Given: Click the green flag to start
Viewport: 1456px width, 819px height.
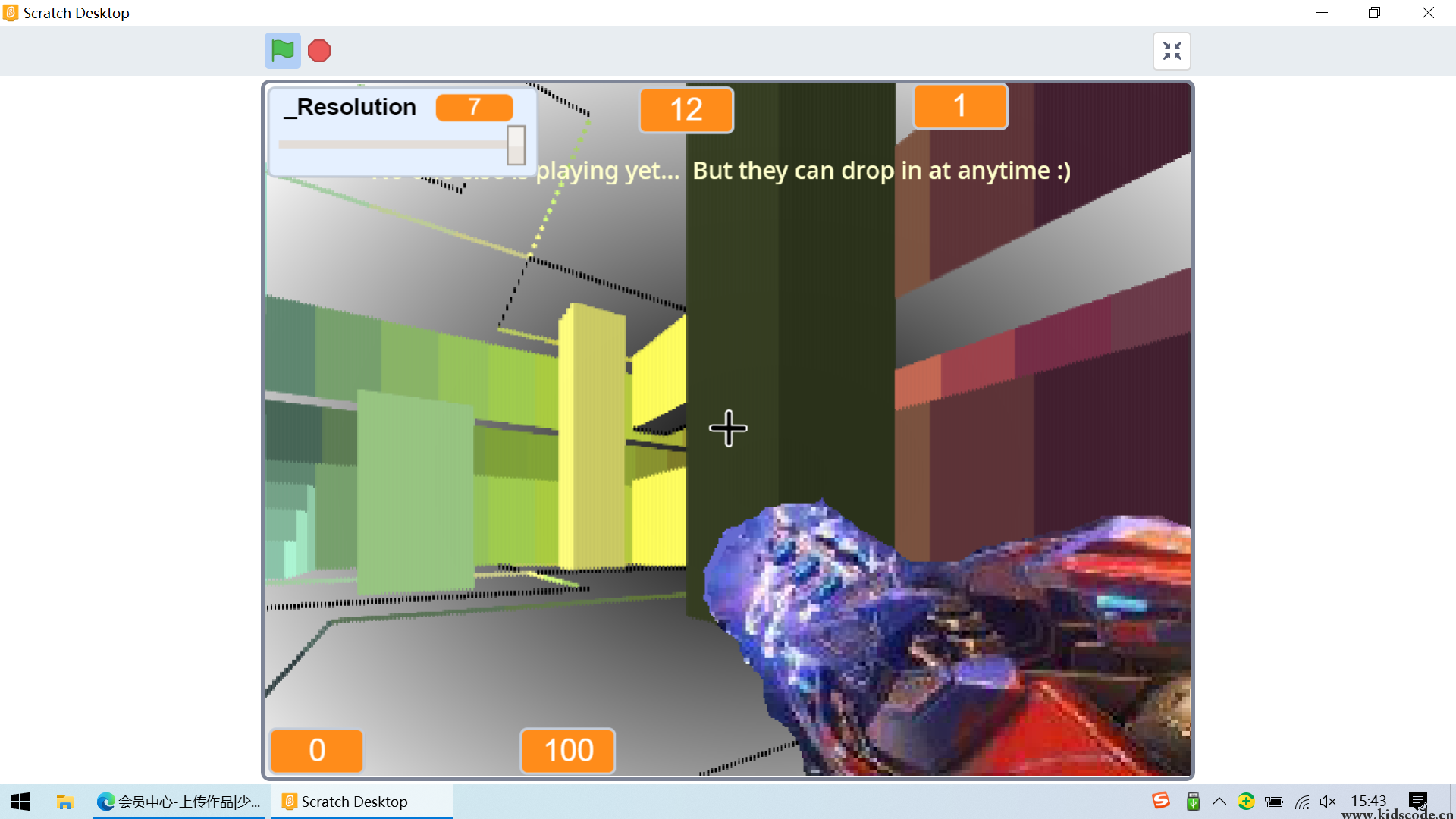Looking at the screenshot, I should [283, 51].
